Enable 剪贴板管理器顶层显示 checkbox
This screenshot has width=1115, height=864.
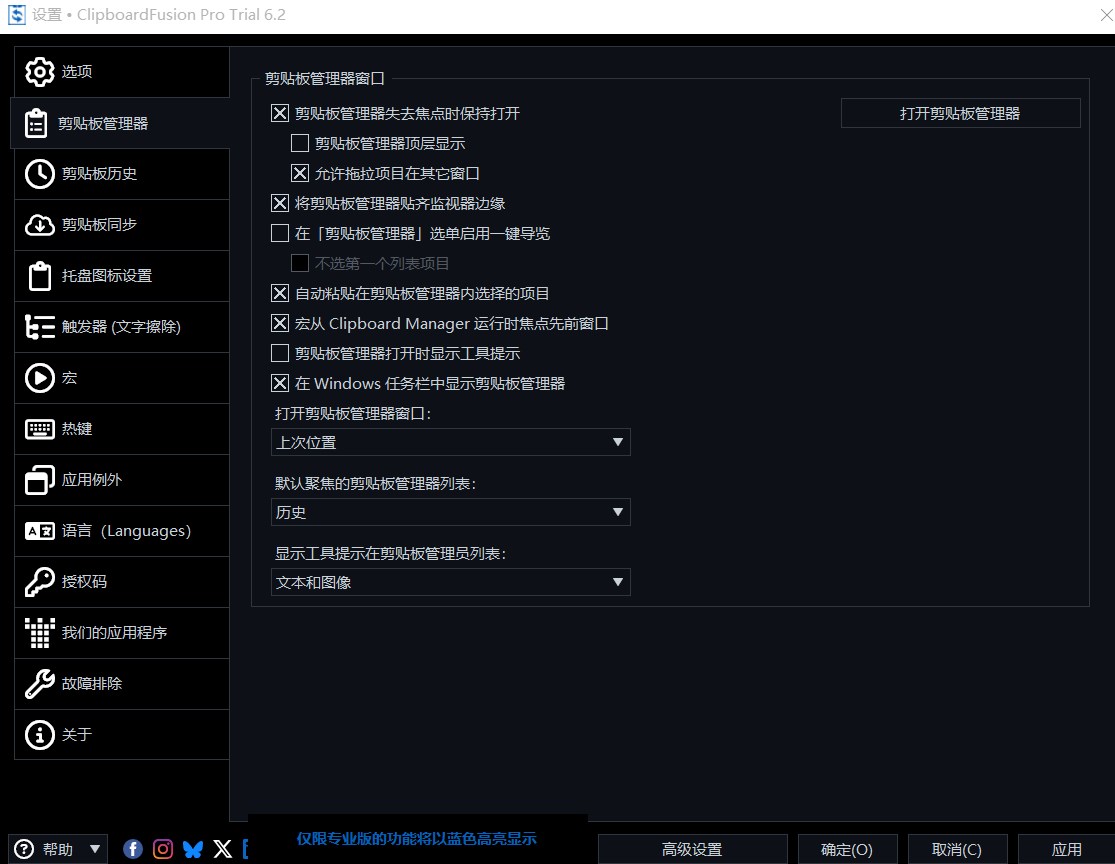300,144
